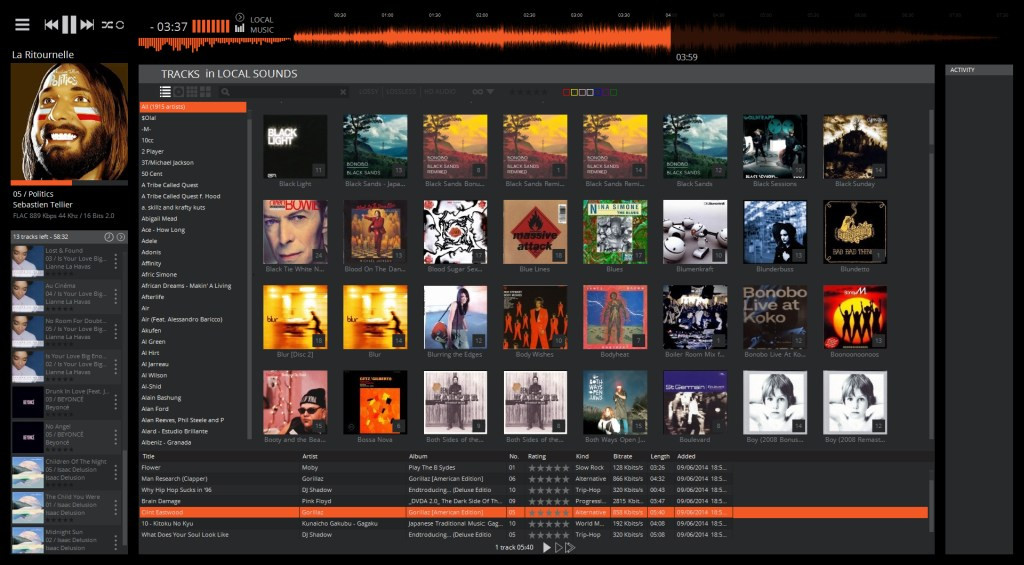1024x565 pixels.
Task: Clear the search field with X
Action: pyautogui.click(x=344, y=92)
